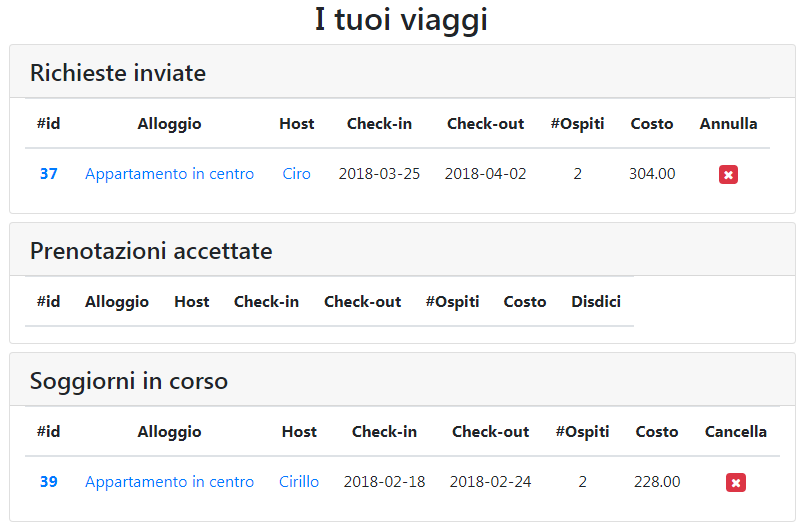803x529 pixels.
Task: Click Check-in header in Richieste inviate table
Action: point(379,123)
